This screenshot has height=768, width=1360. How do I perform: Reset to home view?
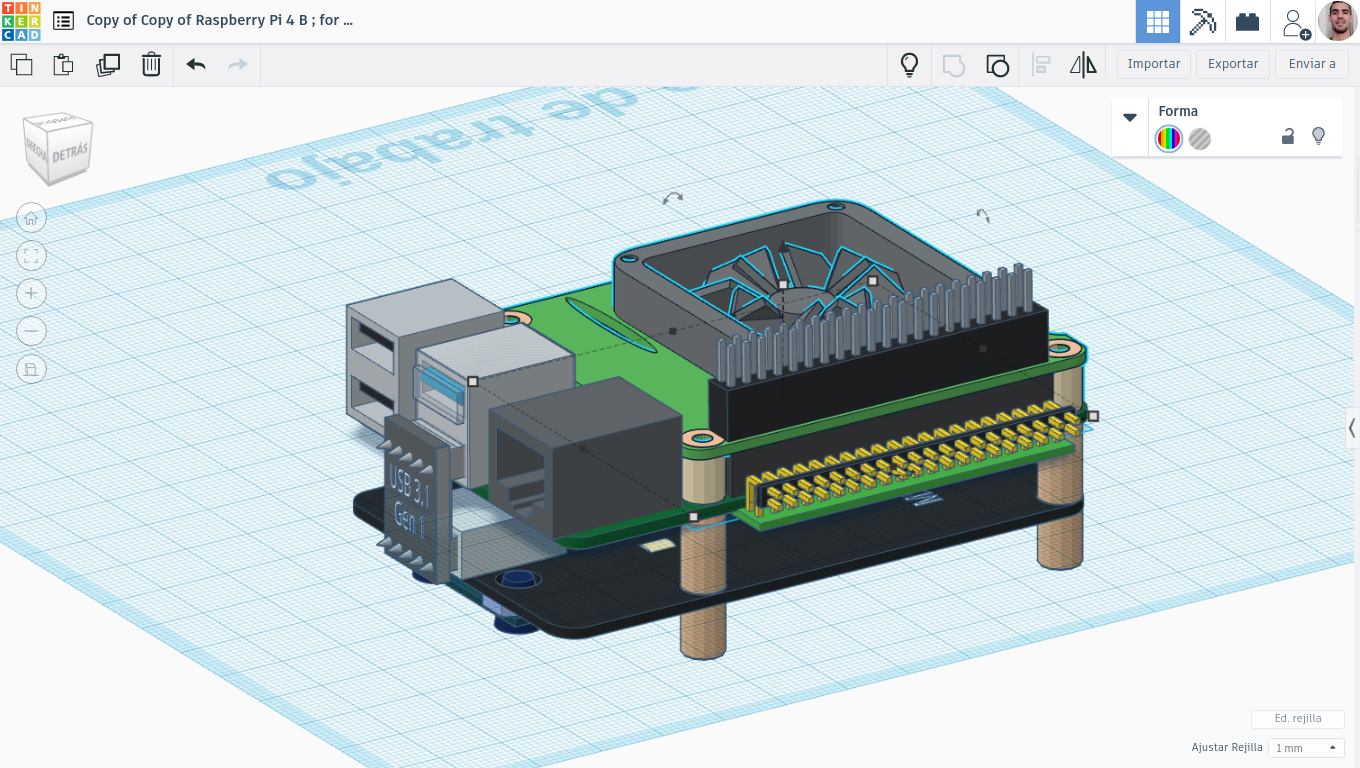click(x=31, y=218)
